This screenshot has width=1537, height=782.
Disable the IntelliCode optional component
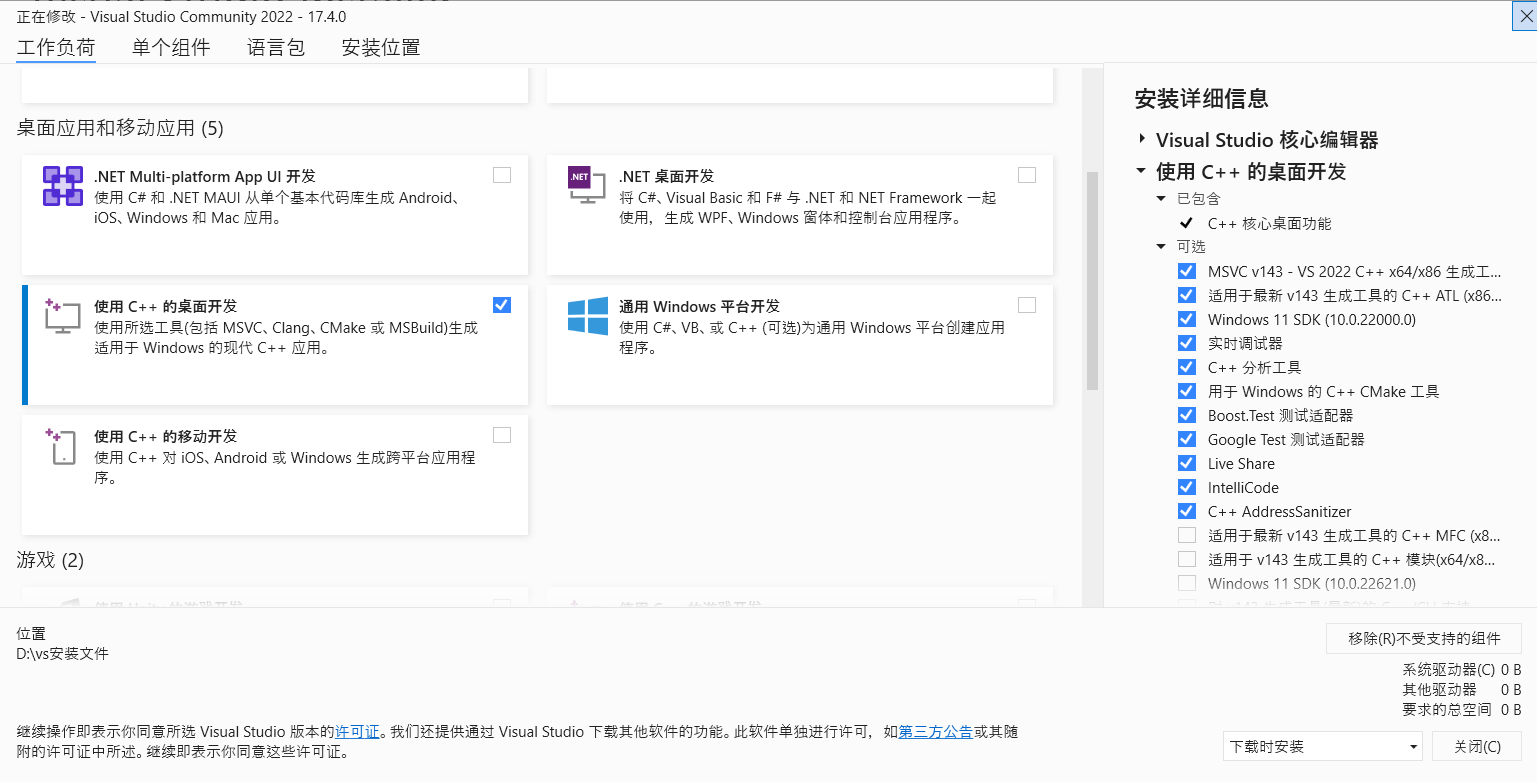click(1186, 486)
